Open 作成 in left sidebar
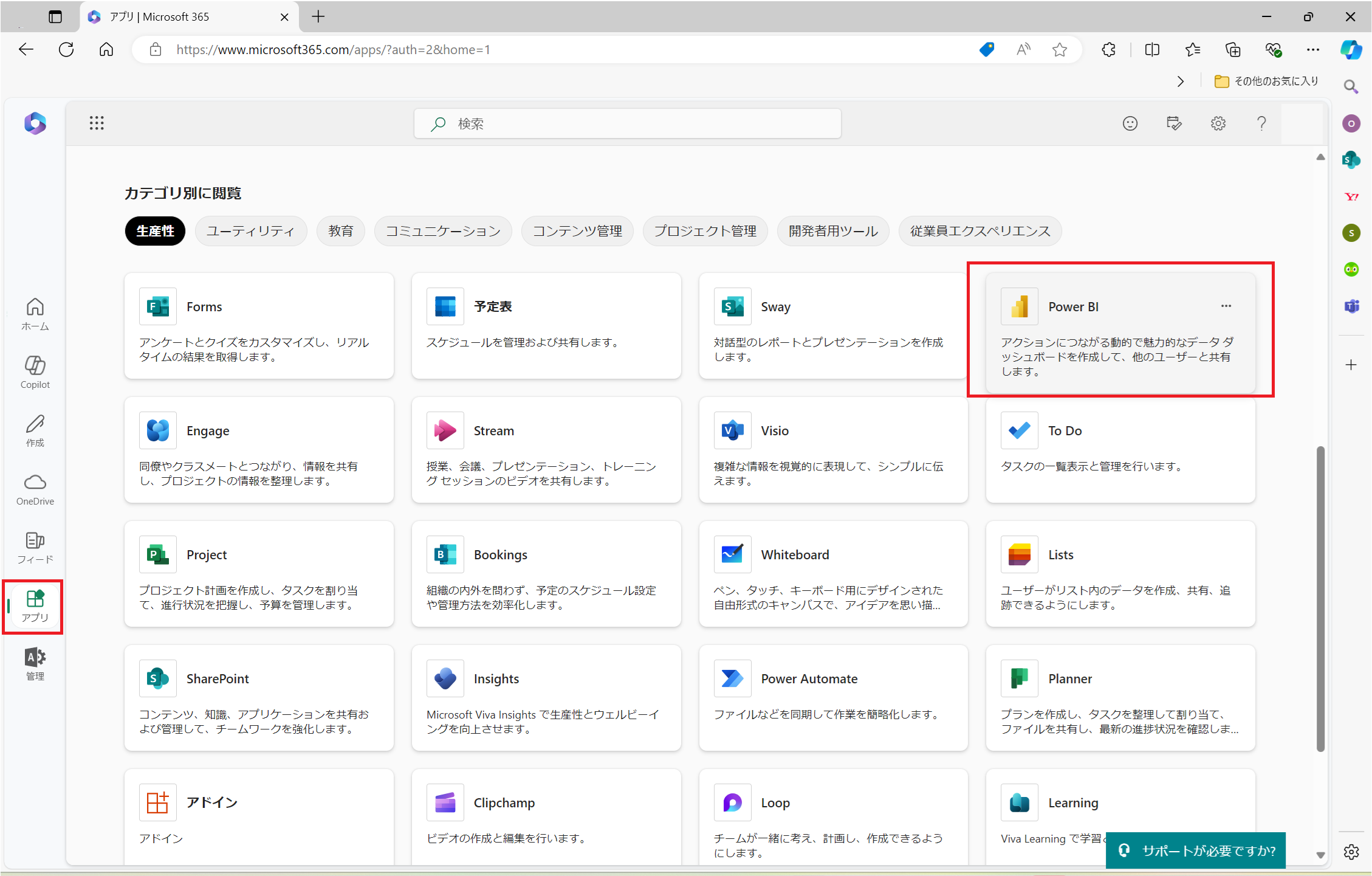Image resolution: width=1372 pixels, height=876 pixels. point(35,430)
